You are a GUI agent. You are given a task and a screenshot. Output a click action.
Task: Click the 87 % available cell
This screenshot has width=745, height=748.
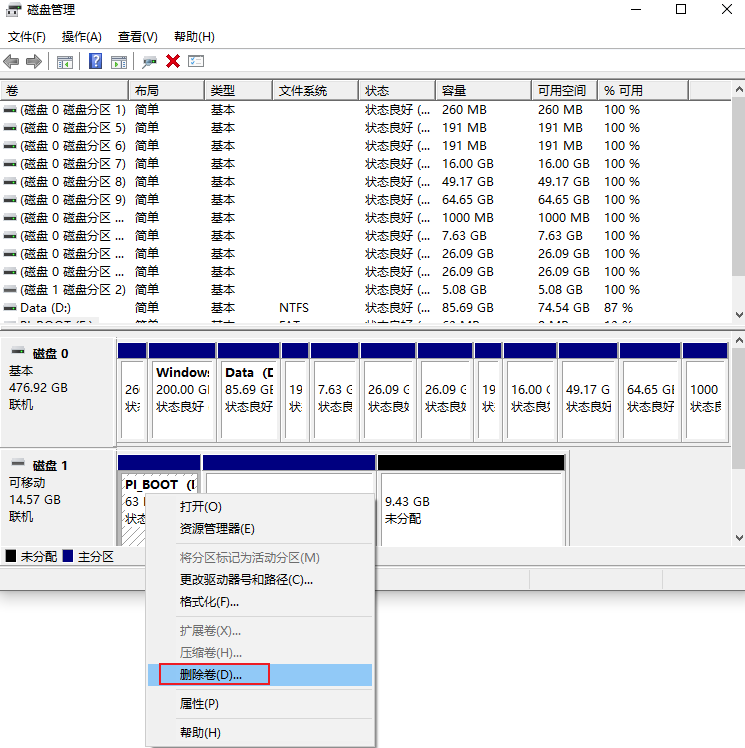click(618, 308)
